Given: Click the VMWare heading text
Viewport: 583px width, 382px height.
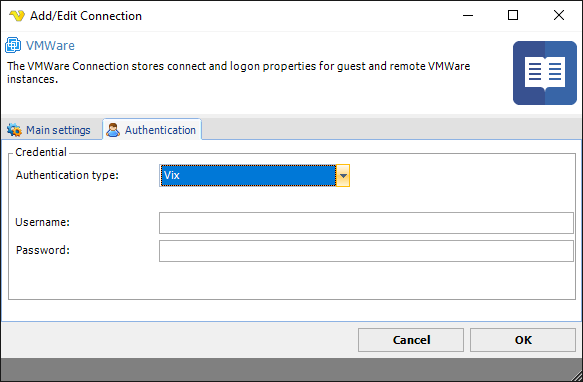Looking at the screenshot, I should click(x=50, y=46).
